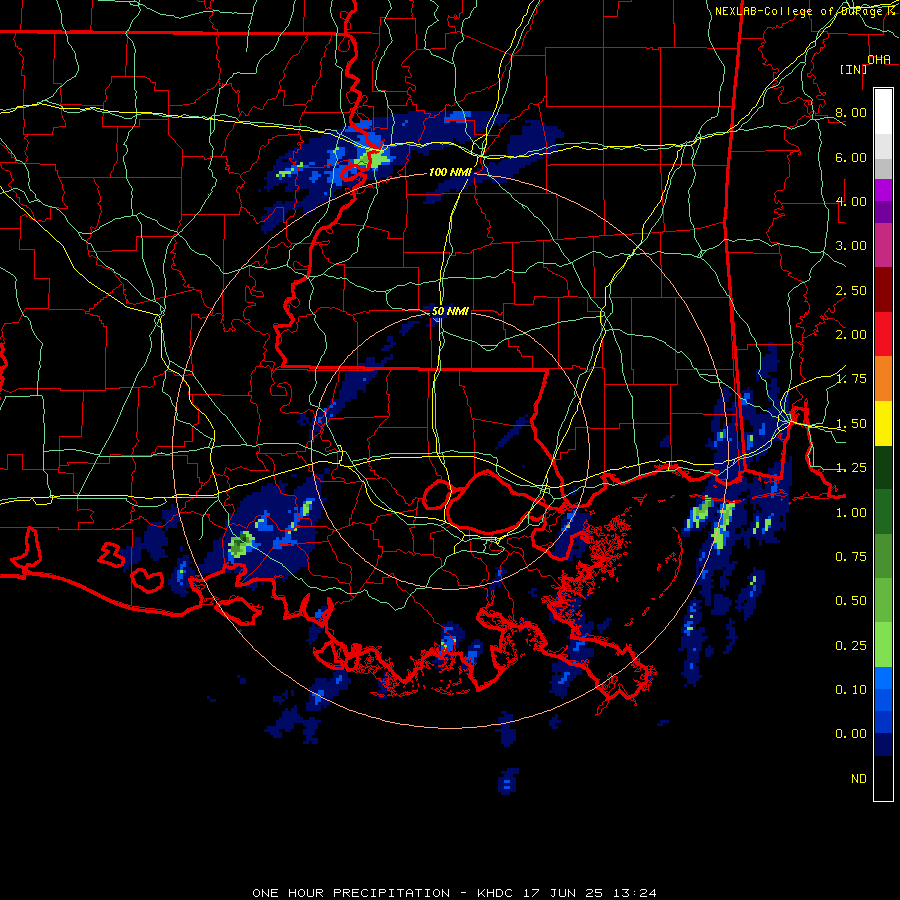900x900 pixels.
Task: Select the magenta swatch in the legend bar
Action: [x=883, y=190]
